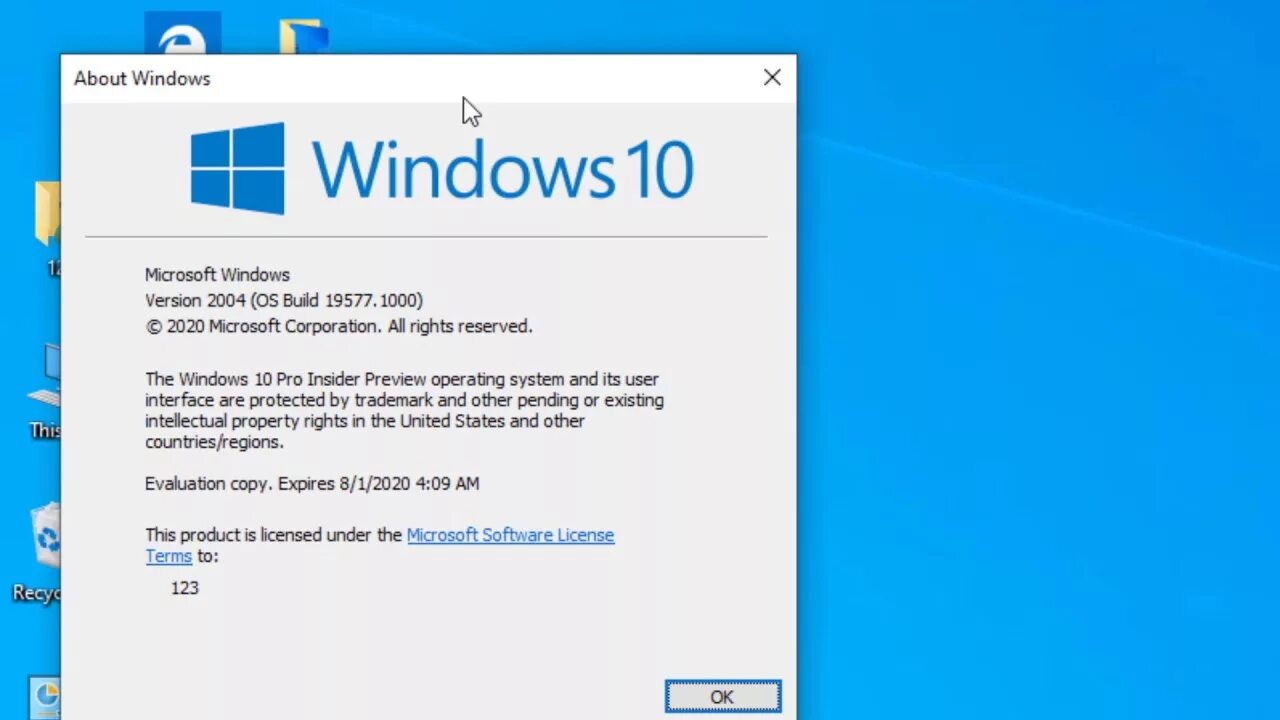Viewport: 1280px width, 720px height.
Task: Click the OK button in About Windows
Action: pyautogui.click(x=723, y=697)
